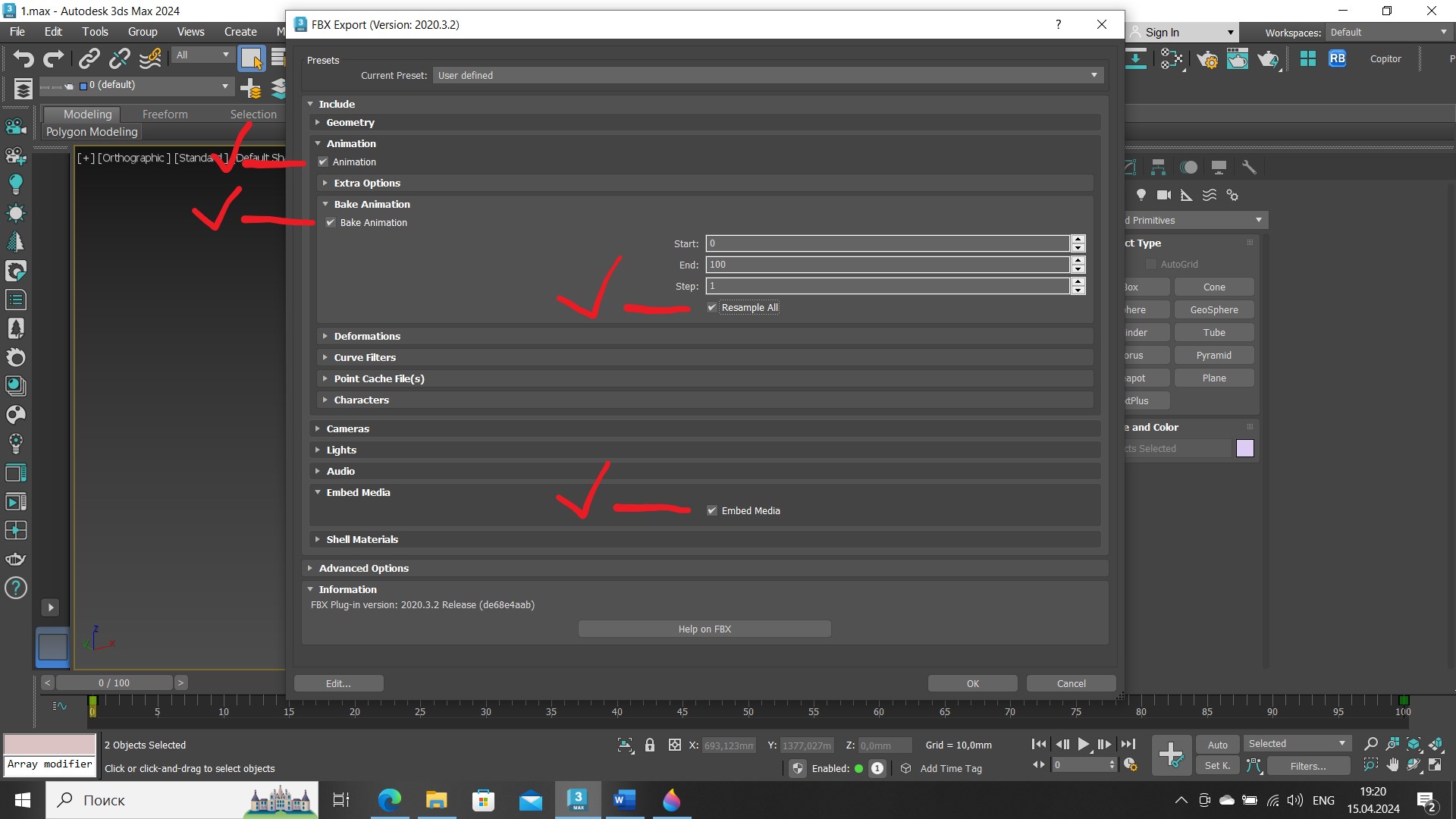The width and height of the screenshot is (1456, 819).
Task: Click the Bake Animation End field
Action: (887, 265)
